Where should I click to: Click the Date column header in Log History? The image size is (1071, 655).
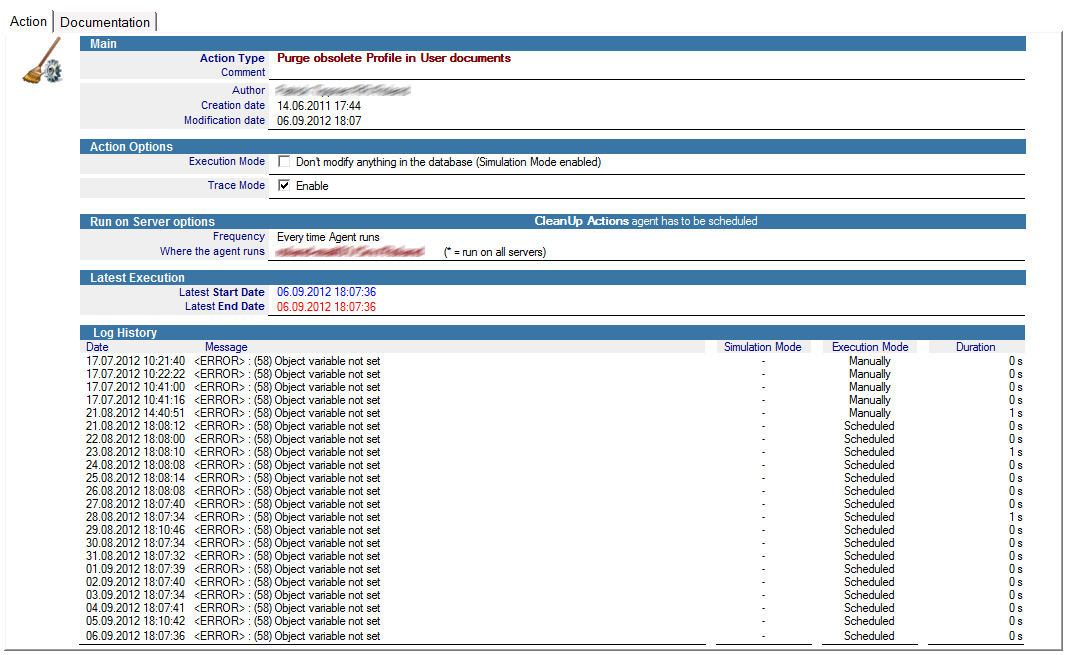97,347
